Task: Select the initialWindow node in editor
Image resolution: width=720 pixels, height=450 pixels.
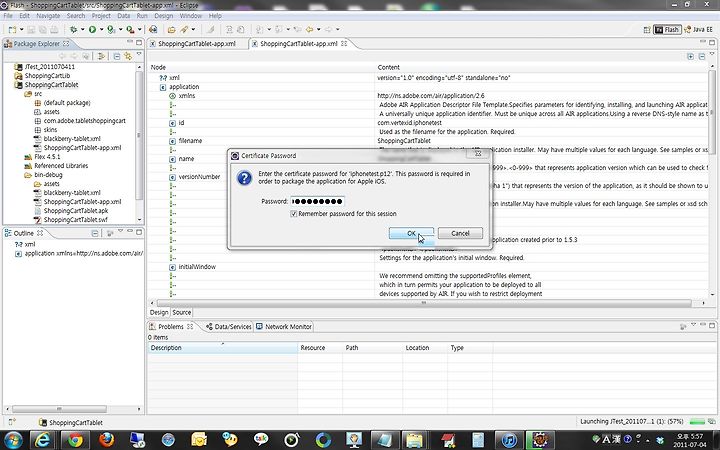Action: (197, 267)
